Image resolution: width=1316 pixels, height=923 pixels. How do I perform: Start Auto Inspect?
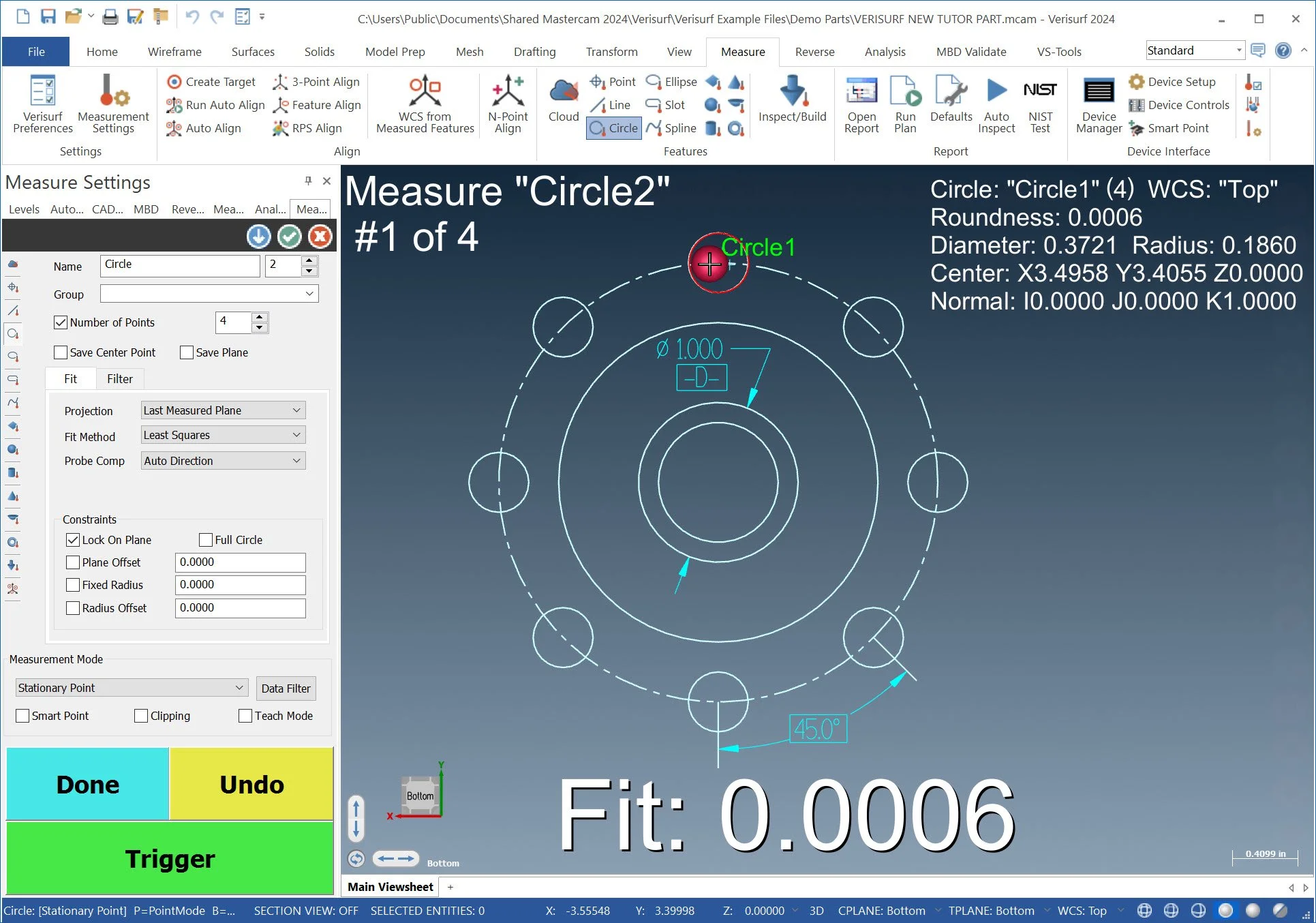[996, 104]
